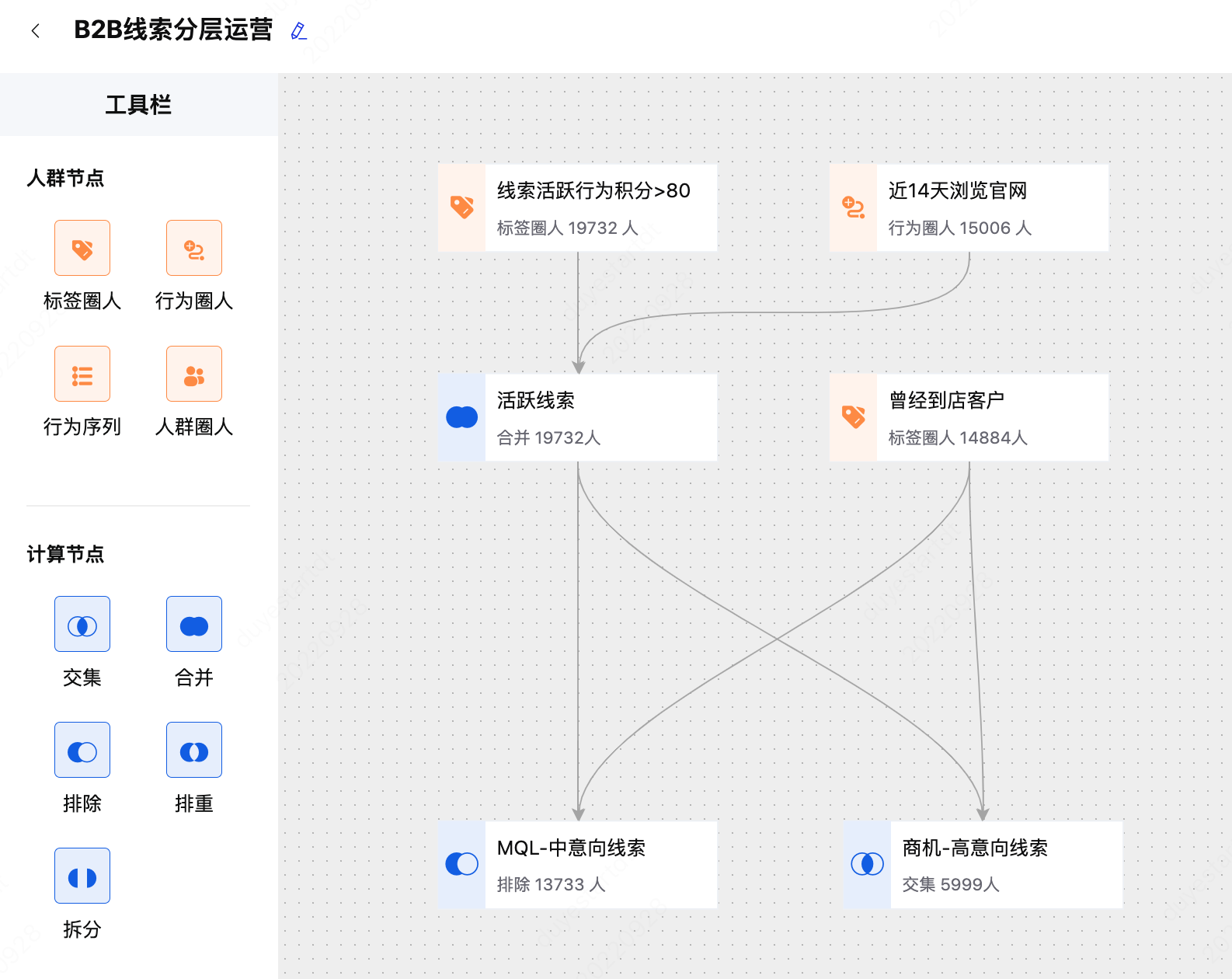The width and height of the screenshot is (1232, 979).
Task: Edit the title with the pencil icon
Action: point(298,31)
